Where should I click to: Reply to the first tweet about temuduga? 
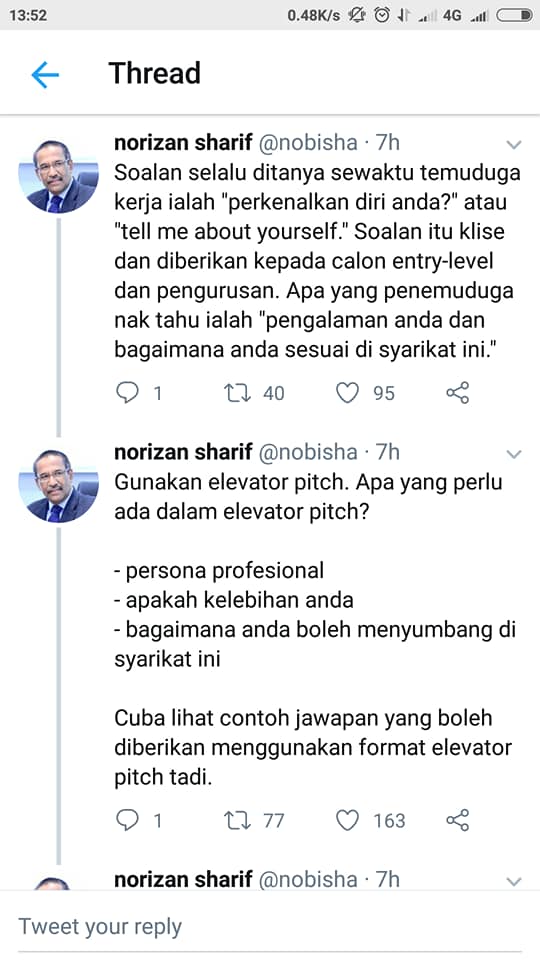[x=127, y=392]
